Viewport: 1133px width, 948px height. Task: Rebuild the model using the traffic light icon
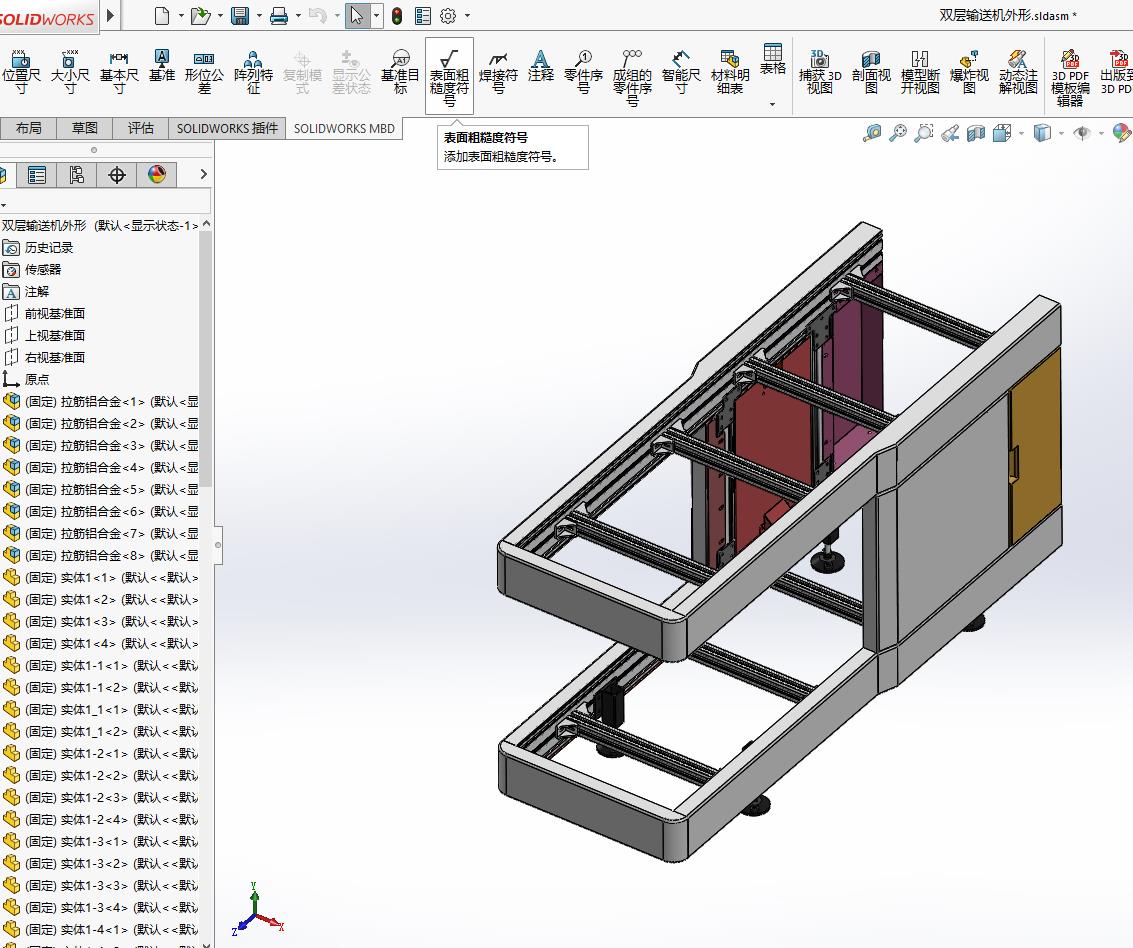(x=397, y=15)
